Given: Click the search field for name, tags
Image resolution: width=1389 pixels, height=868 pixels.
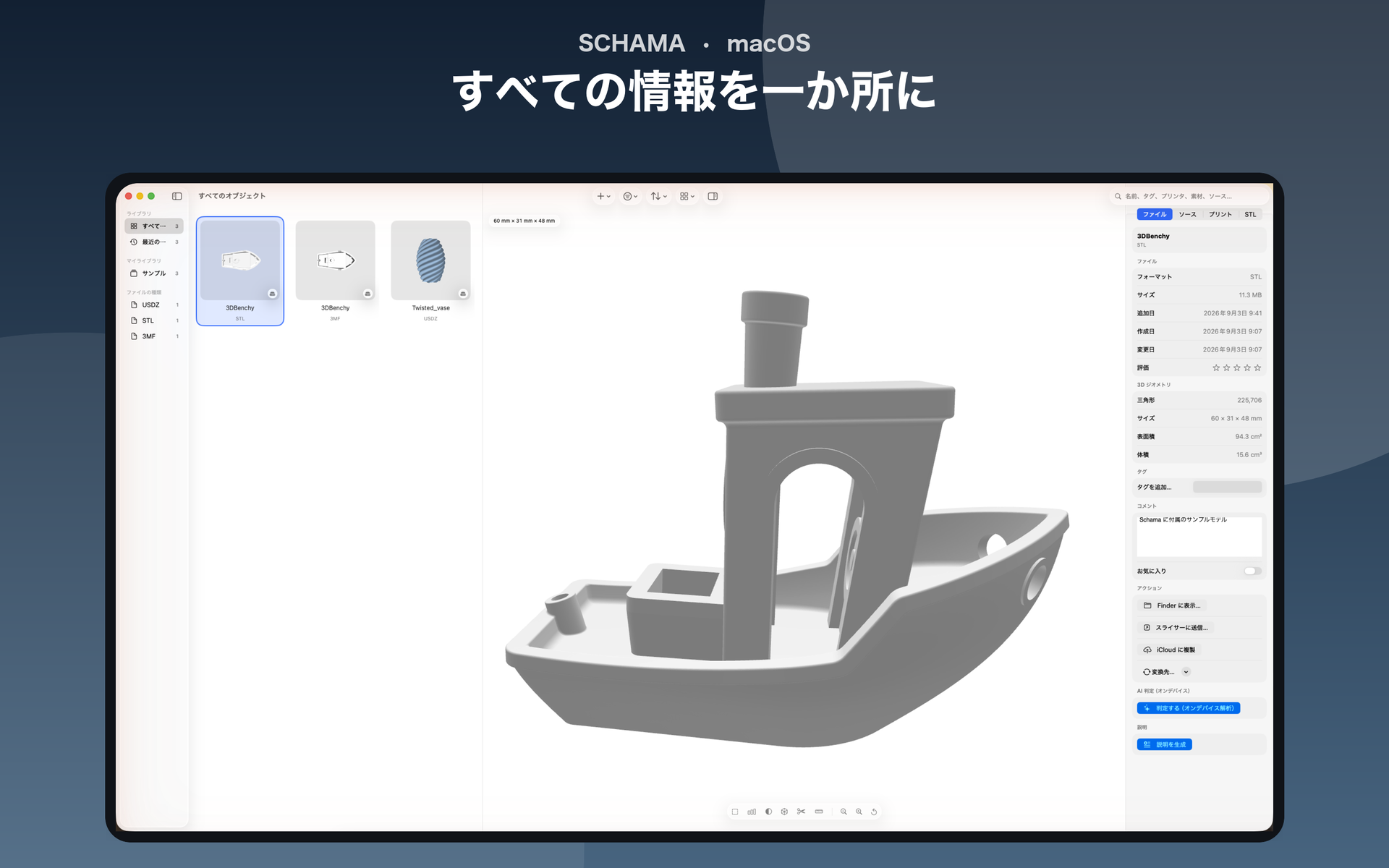Looking at the screenshot, I should 1190,196.
